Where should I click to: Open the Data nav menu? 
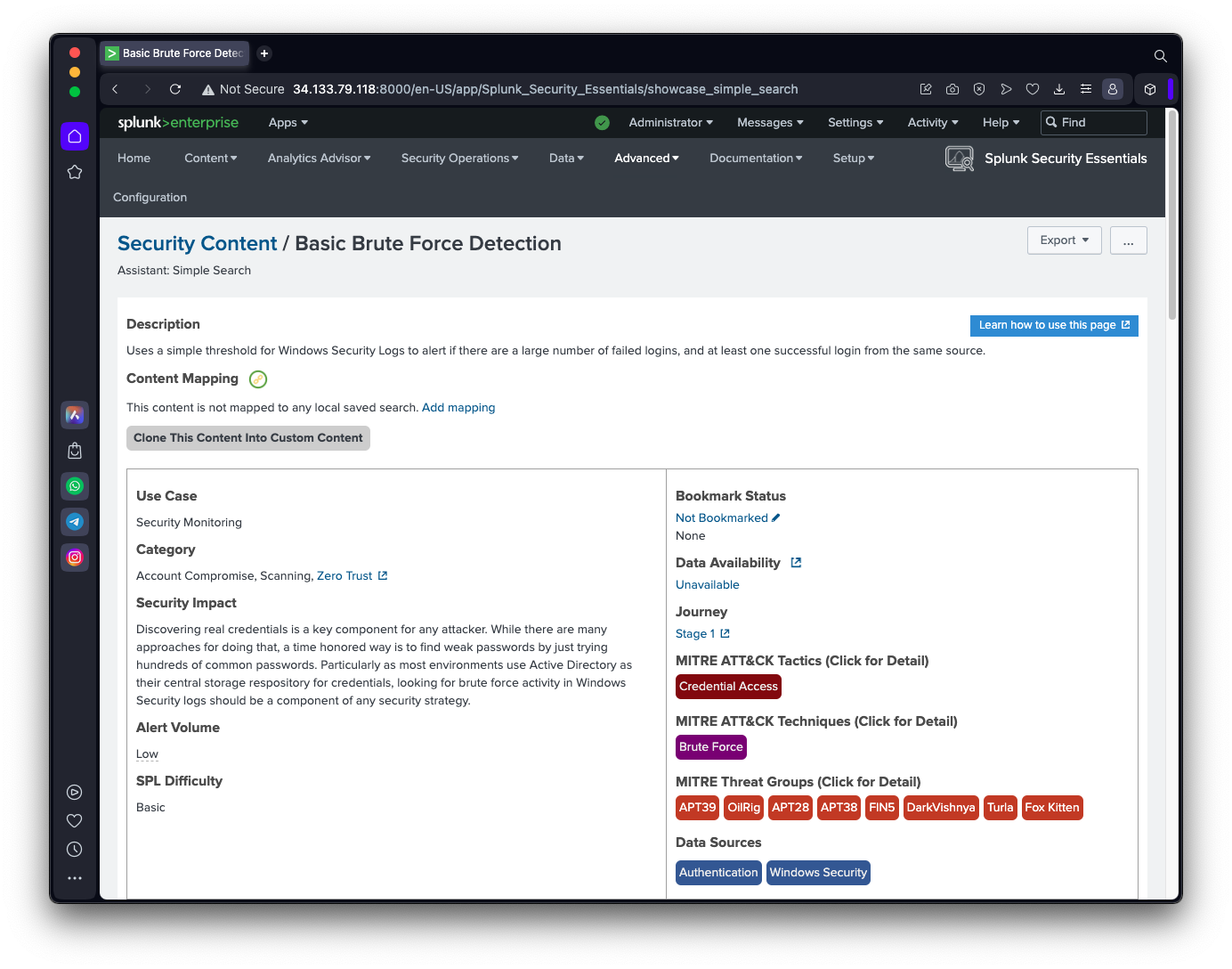pyautogui.click(x=567, y=159)
